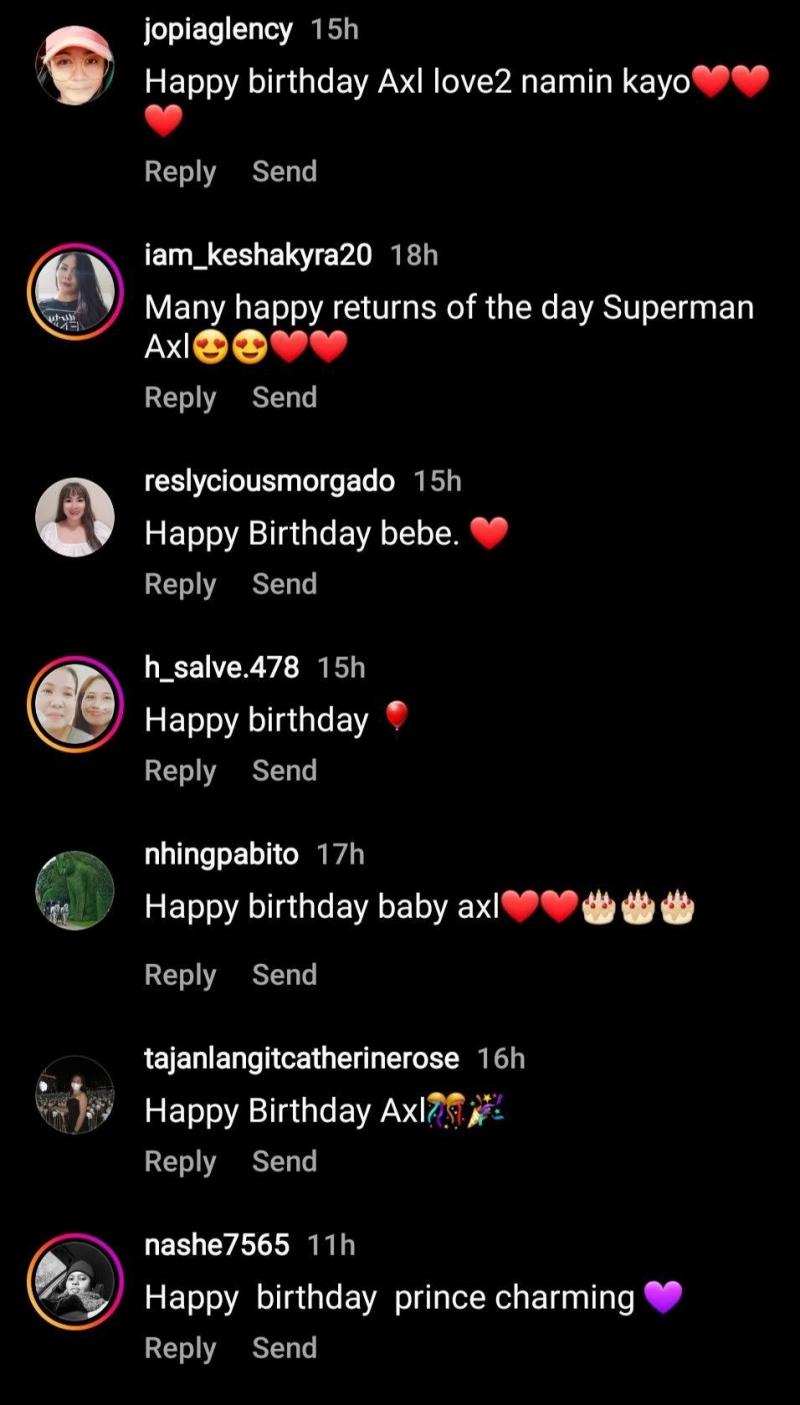Reply to the Superman Axl comment
The height and width of the screenshot is (1405, 800).
(x=180, y=398)
